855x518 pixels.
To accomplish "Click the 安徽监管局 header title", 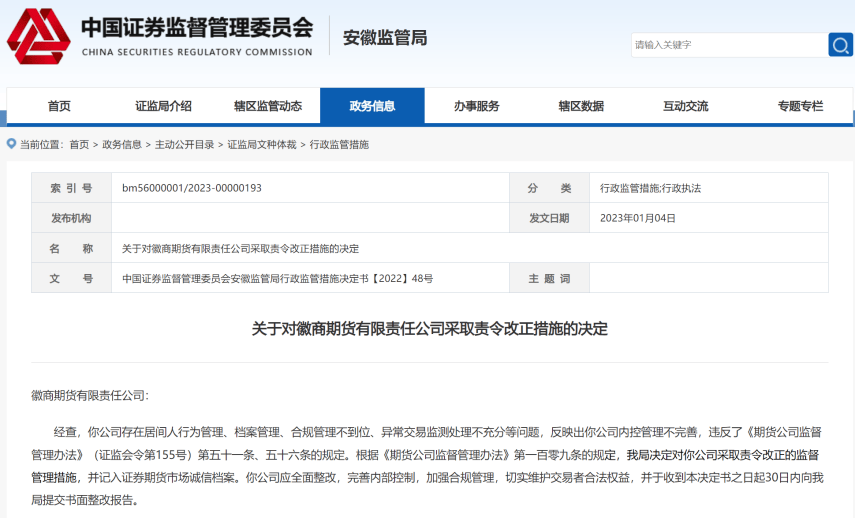I will (385, 38).
